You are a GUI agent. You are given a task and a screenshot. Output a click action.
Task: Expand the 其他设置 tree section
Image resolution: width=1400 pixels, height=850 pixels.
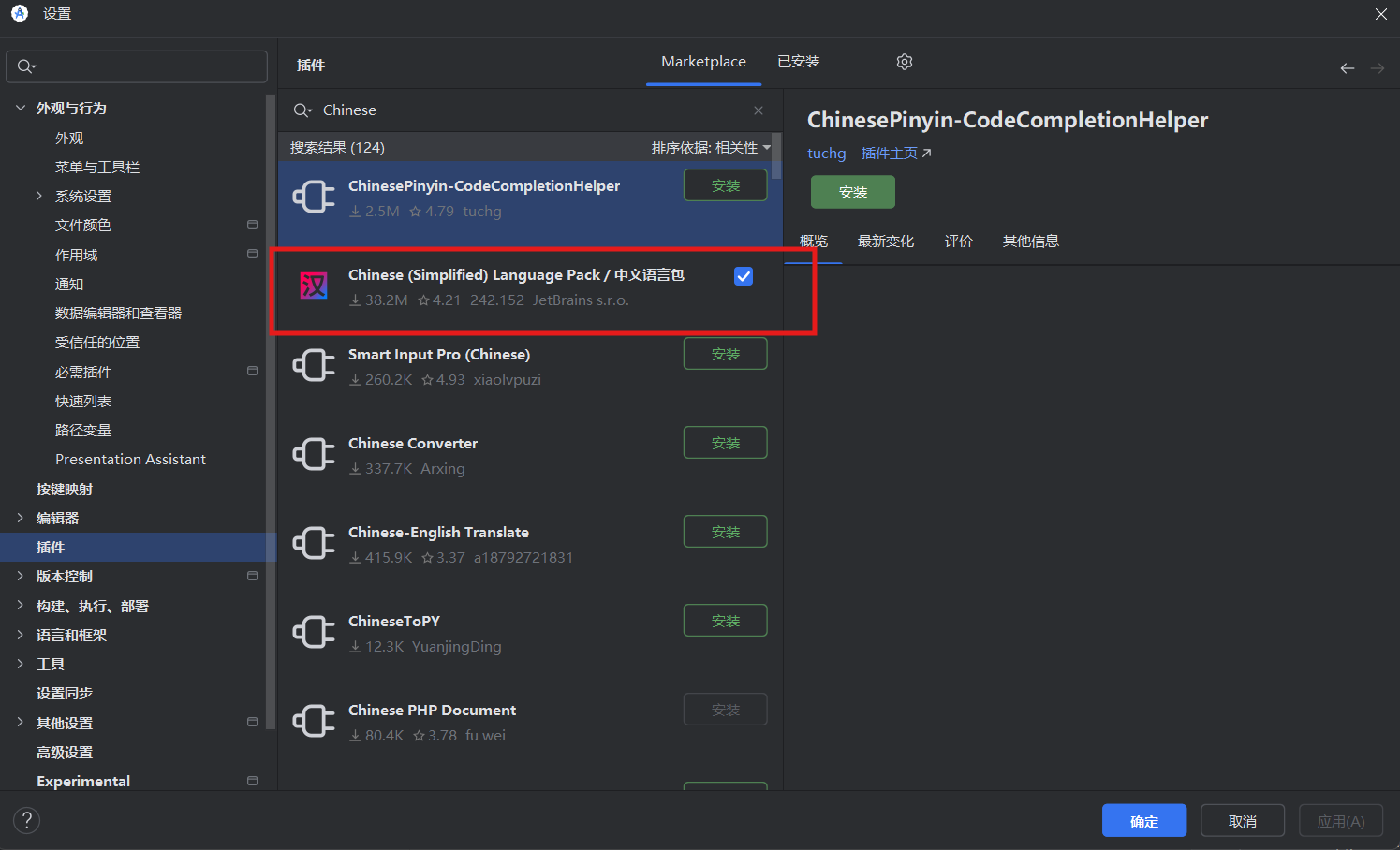(21, 722)
